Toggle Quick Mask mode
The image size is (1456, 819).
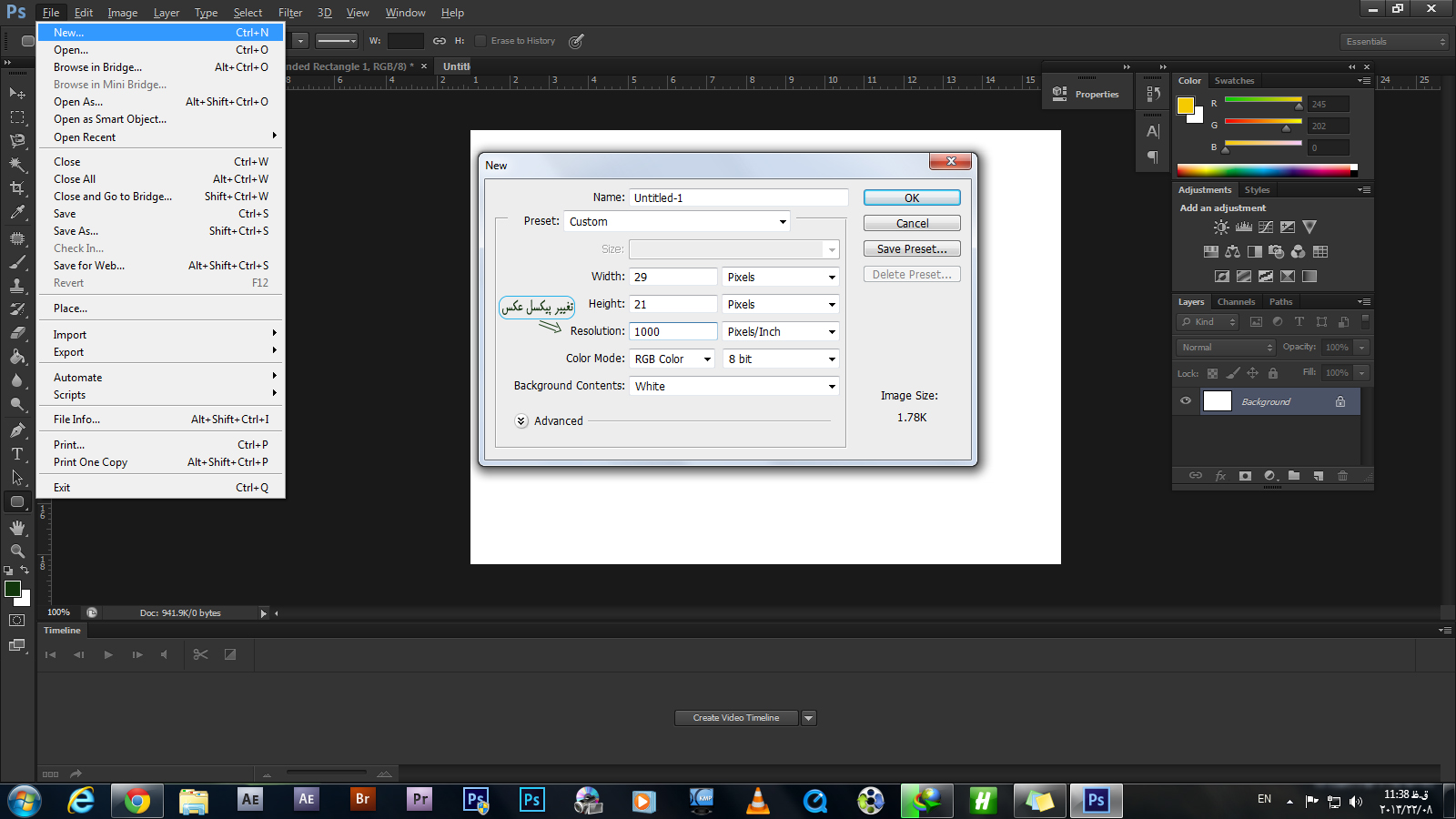(x=17, y=621)
